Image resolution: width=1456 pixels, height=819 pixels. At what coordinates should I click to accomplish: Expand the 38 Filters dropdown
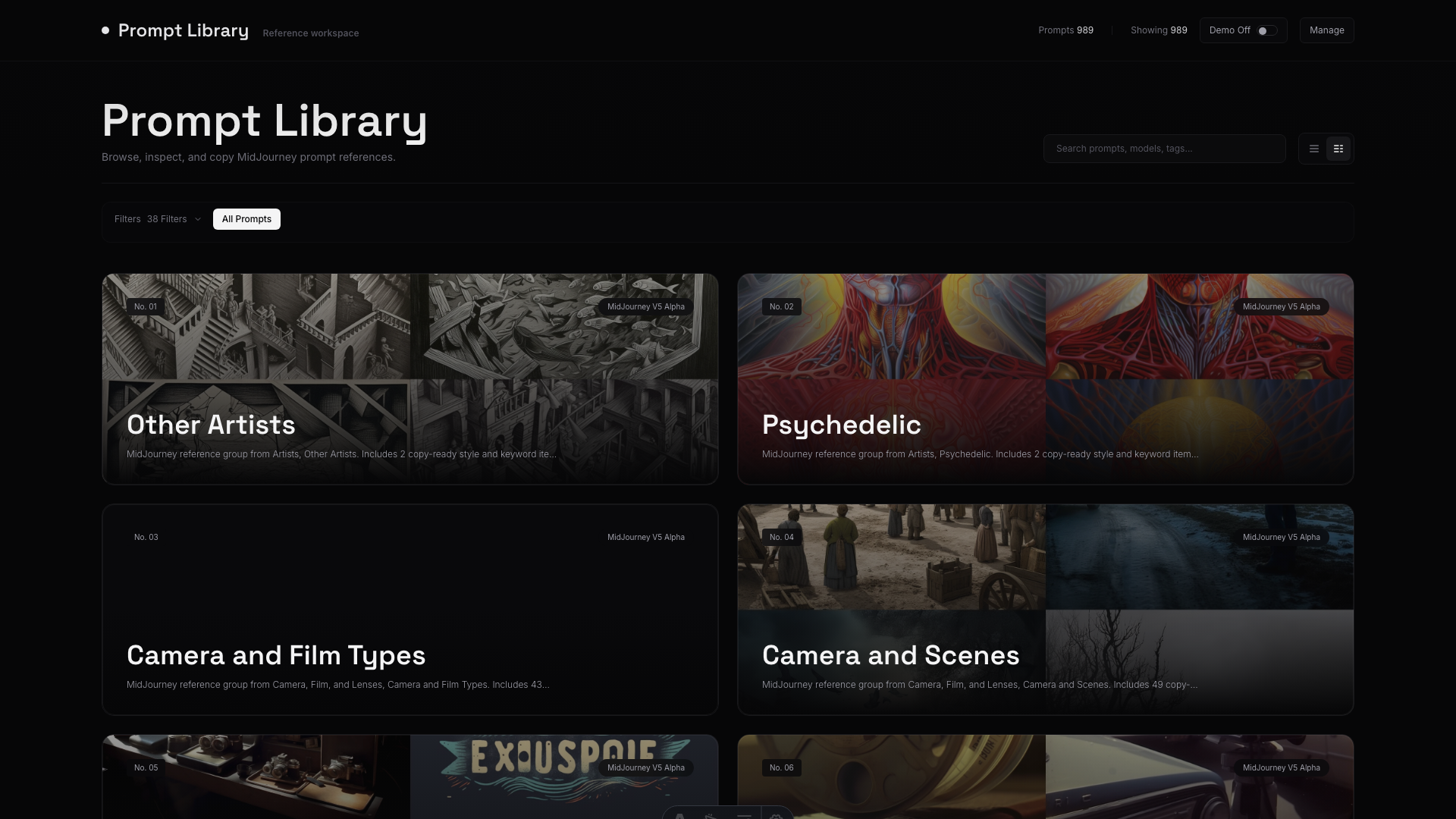(158, 219)
